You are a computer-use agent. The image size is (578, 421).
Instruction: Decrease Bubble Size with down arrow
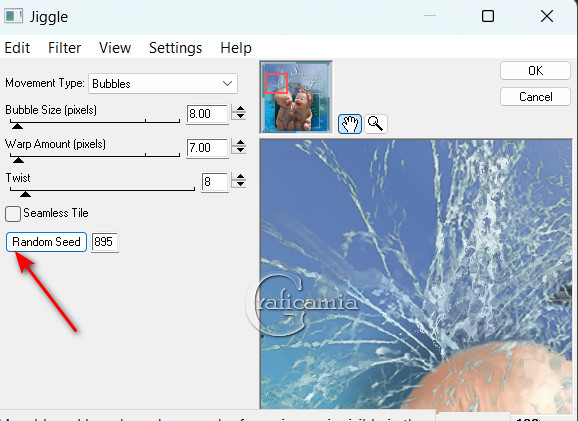point(240,116)
